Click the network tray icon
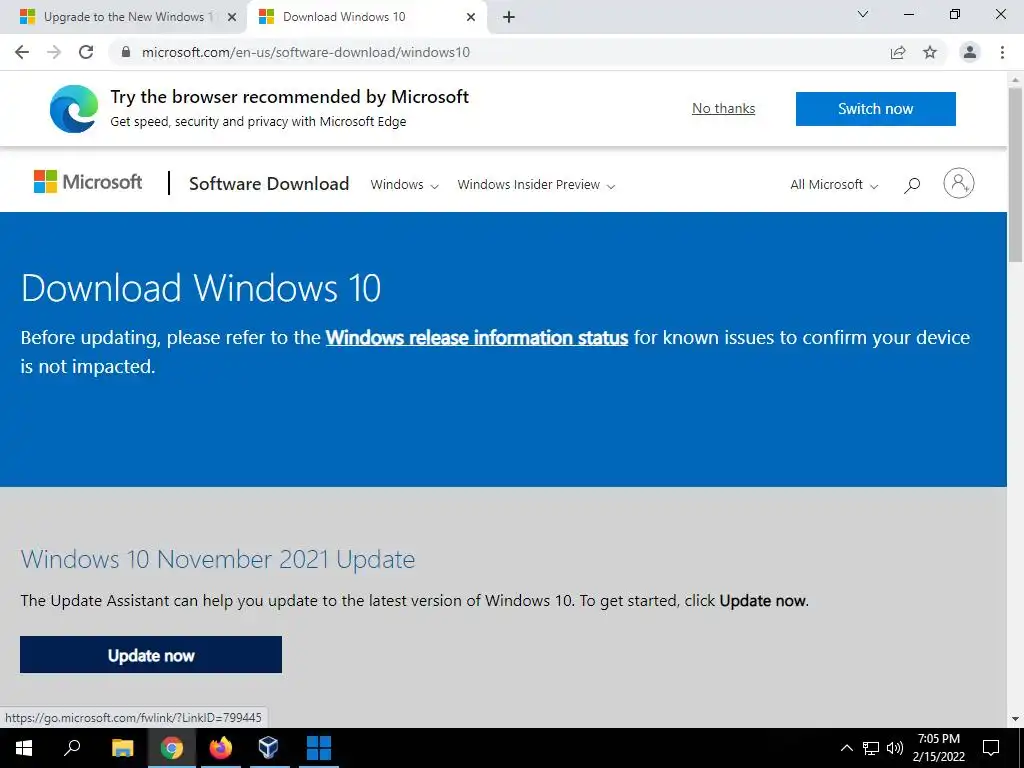 (871, 748)
